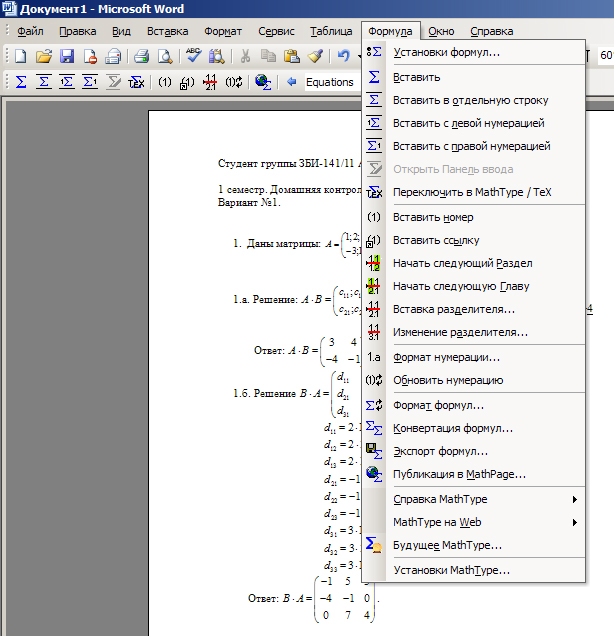The height and width of the screenshot is (636, 614).
Task: Choose Установки MathType... item
Action: point(475,570)
